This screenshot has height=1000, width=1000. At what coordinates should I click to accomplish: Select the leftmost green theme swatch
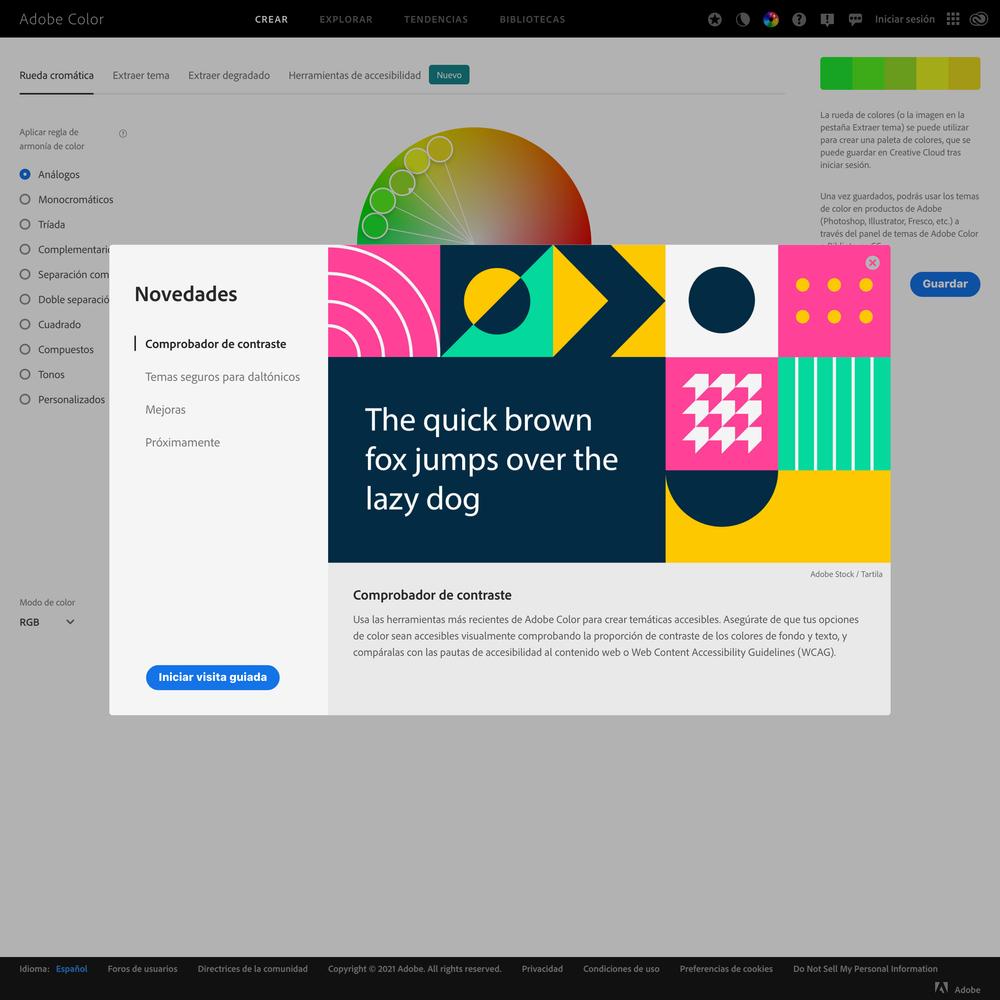tap(836, 73)
